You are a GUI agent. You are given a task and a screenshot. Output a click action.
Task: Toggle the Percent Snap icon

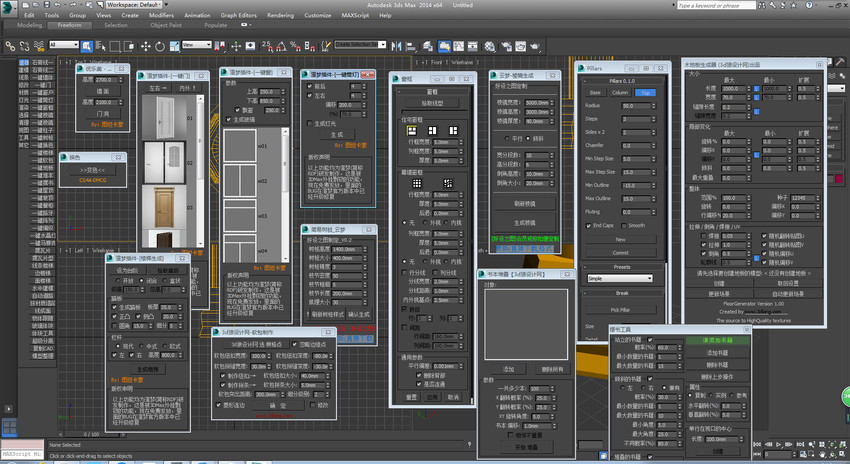[x=295, y=46]
